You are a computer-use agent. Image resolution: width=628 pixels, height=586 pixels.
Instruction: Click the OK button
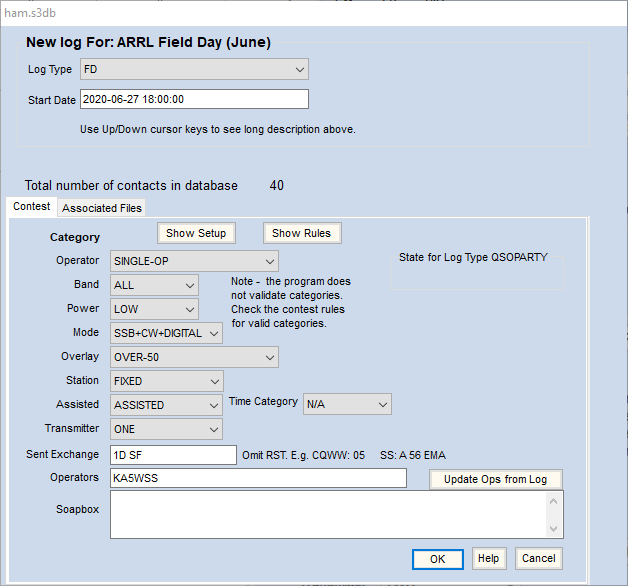pyautogui.click(x=438, y=559)
